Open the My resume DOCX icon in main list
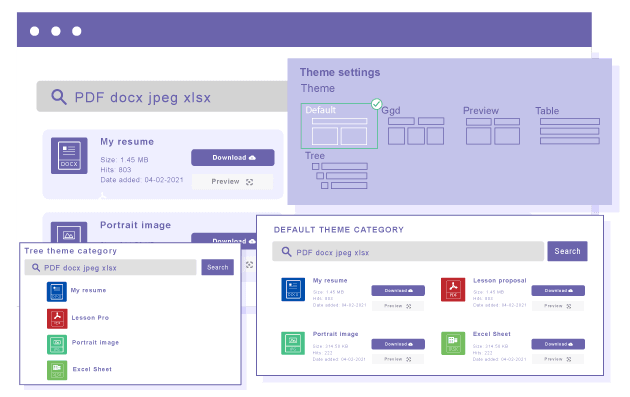The height and width of the screenshot is (397, 630). click(69, 156)
